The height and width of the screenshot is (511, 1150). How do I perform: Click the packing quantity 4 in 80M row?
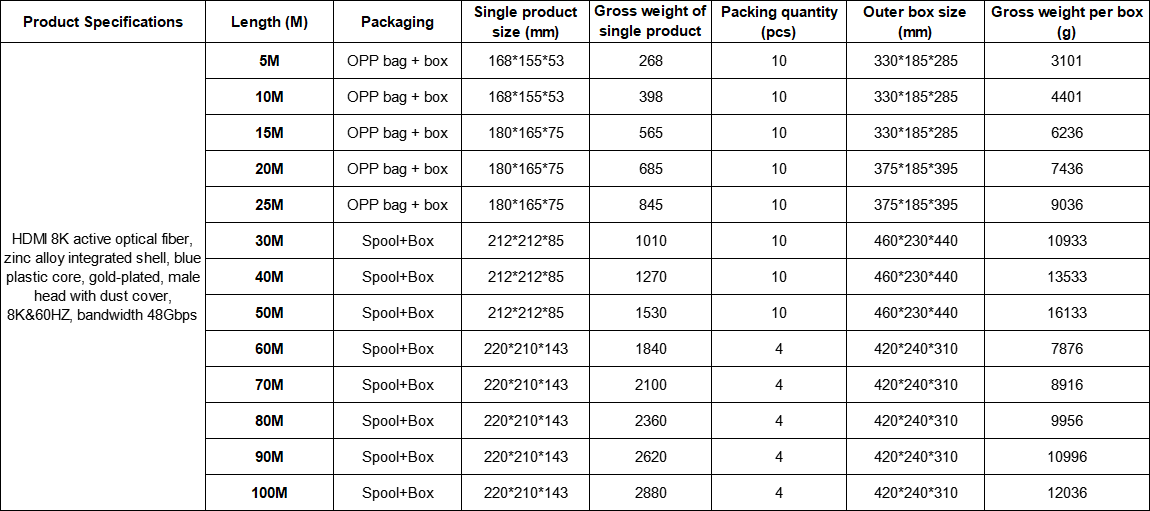[779, 421]
